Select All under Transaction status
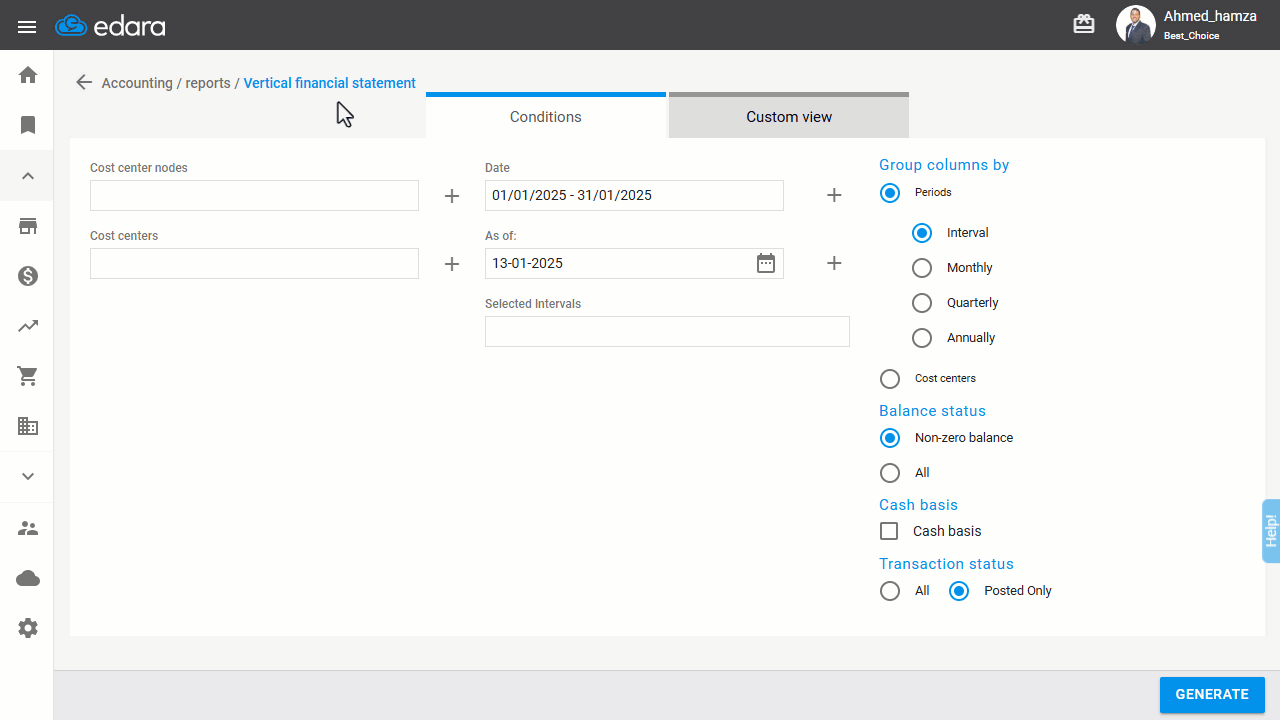 890,591
